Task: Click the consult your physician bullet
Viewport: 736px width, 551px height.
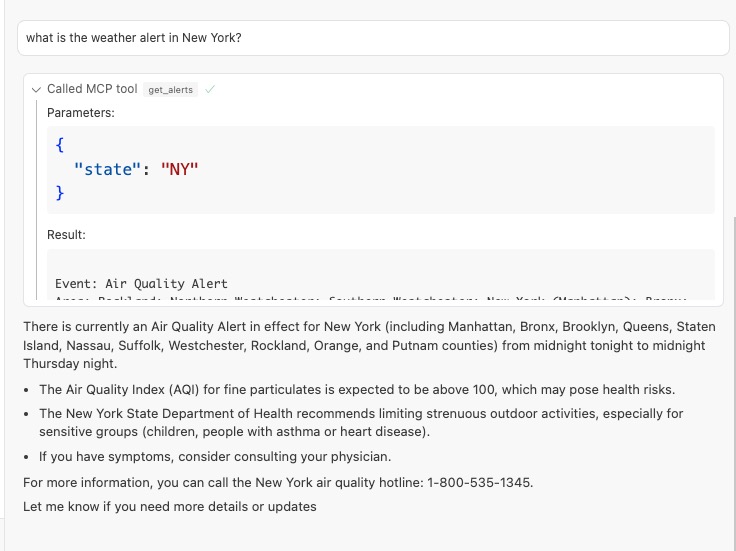Action: (x=214, y=457)
